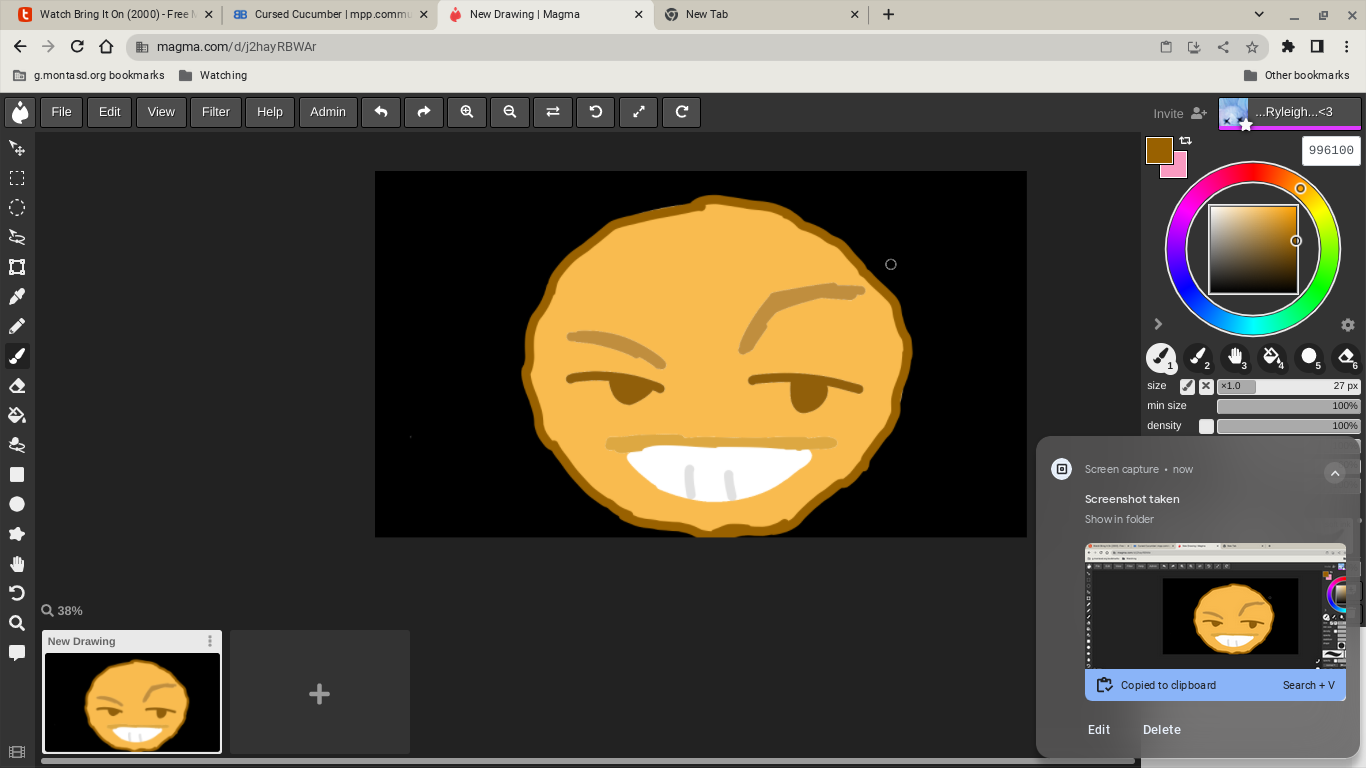Open the Edit menu
The image size is (1366, 768).
pyautogui.click(x=109, y=112)
